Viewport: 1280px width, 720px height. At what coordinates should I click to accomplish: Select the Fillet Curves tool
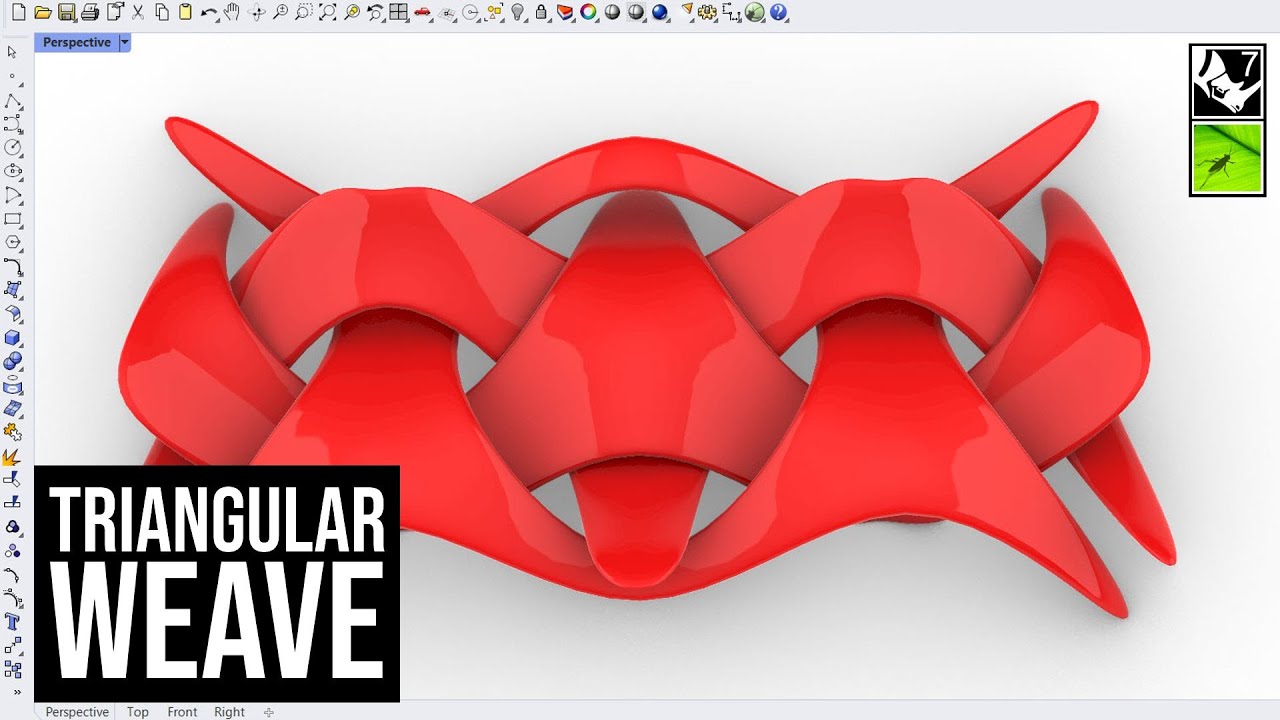point(13,266)
